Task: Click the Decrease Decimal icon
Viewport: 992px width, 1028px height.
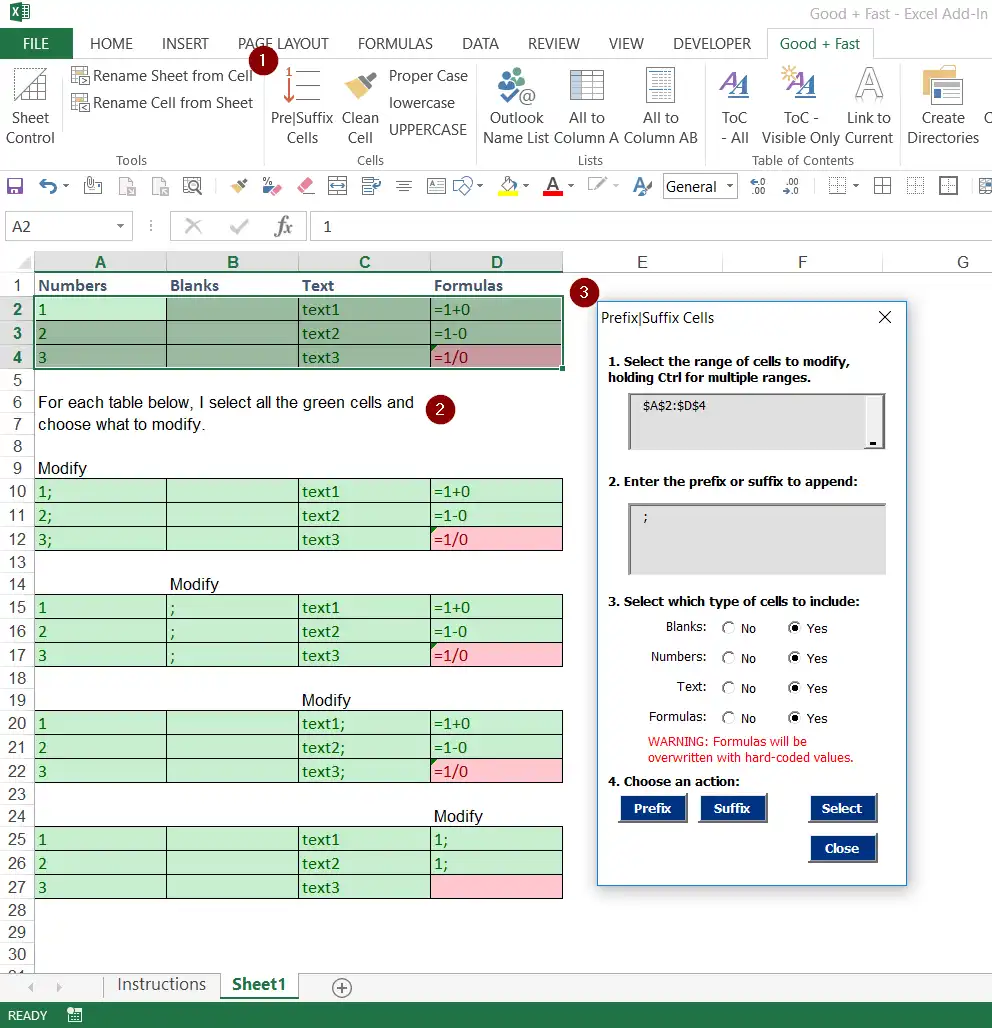Action: (791, 186)
